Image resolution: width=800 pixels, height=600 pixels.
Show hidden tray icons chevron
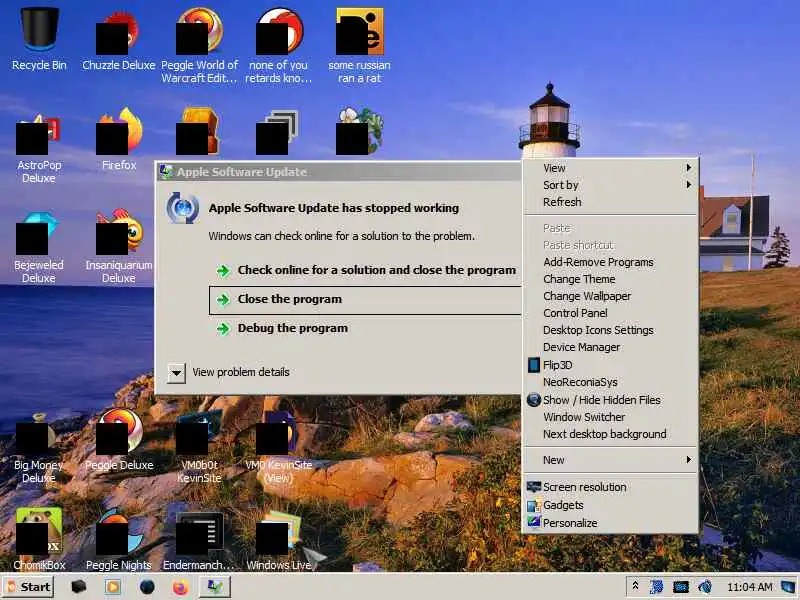click(x=635, y=586)
